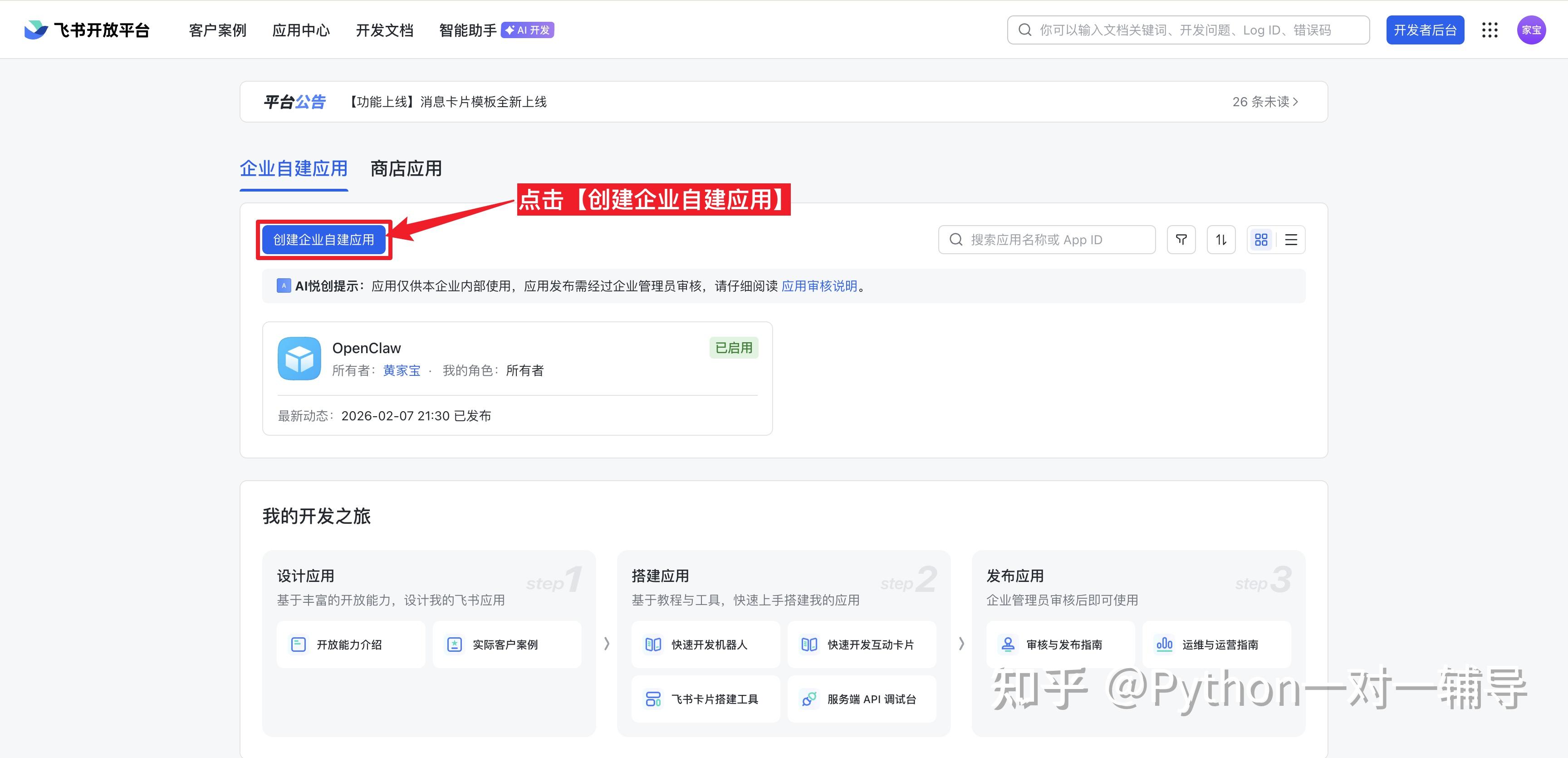
Task: Open the 应用审核说明 link
Action: 818,285
